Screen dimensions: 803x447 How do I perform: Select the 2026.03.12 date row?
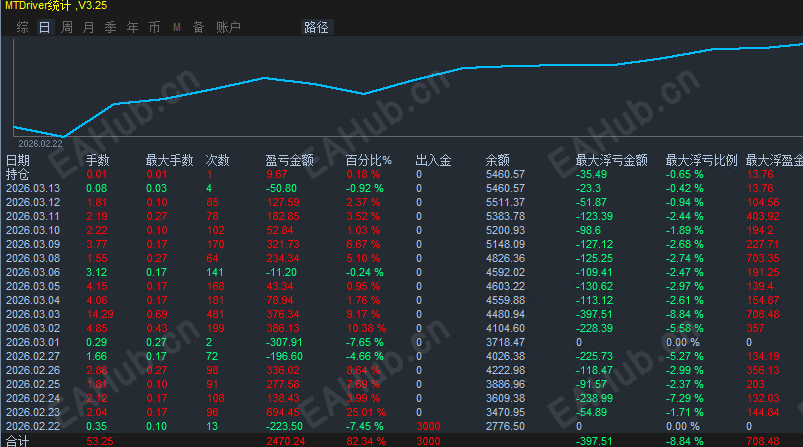tap(33, 202)
